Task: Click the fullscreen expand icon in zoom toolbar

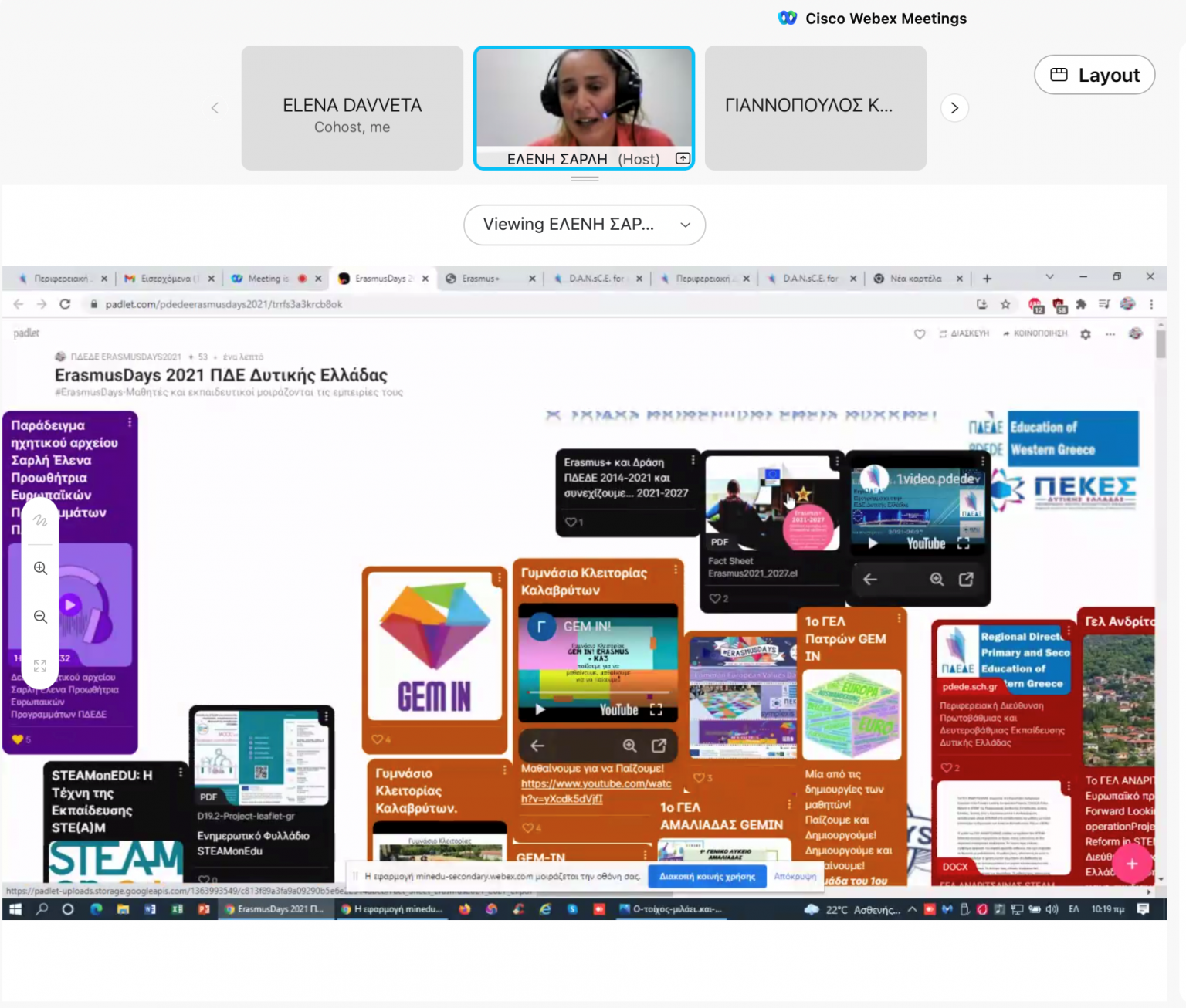Action: [40, 665]
